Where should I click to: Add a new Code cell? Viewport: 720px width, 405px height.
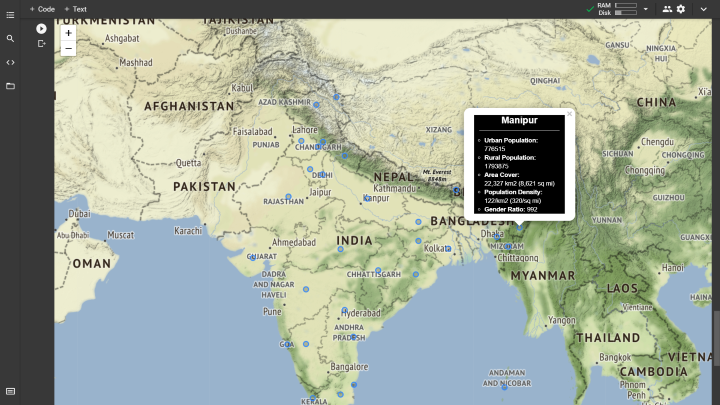(x=42, y=9)
